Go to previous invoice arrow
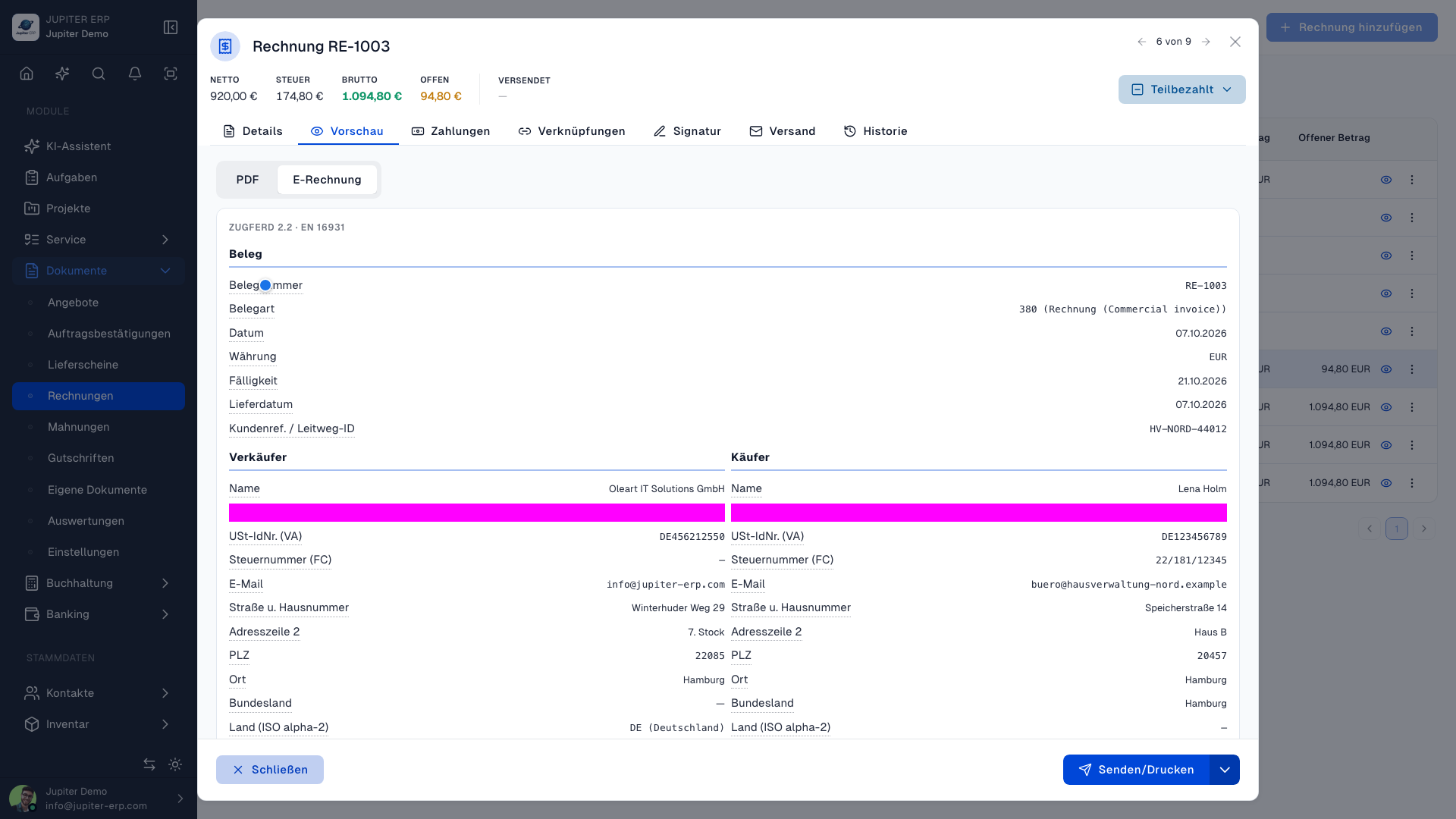This screenshot has width=1456, height=819. click(1142, 42)
